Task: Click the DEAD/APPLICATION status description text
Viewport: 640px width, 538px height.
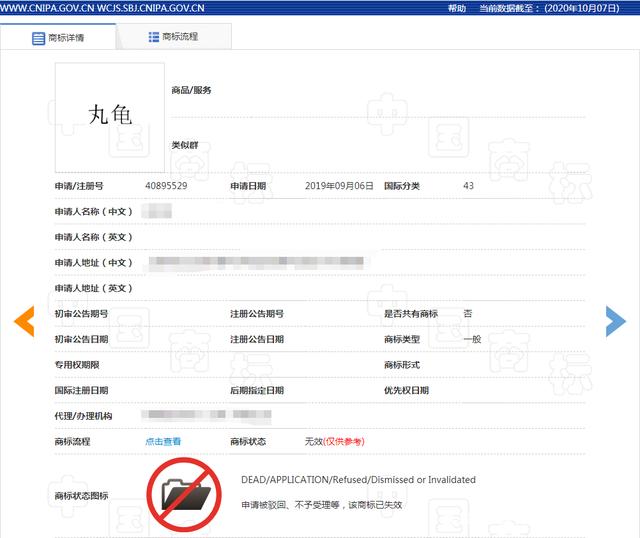Action: pos(358,480)
